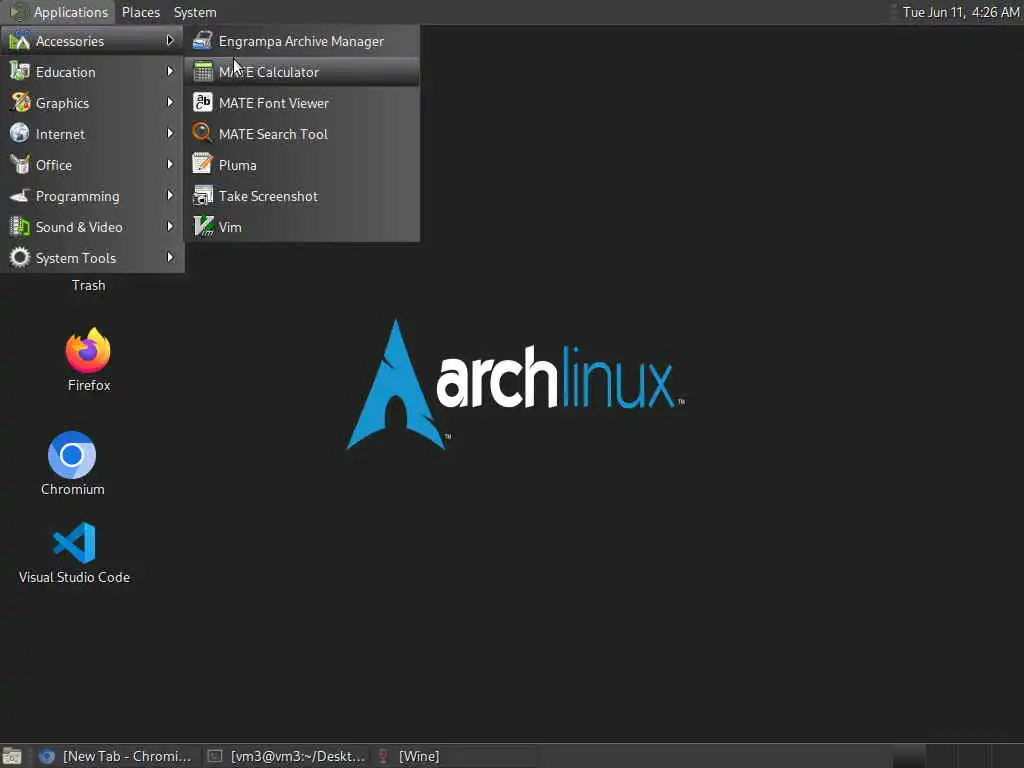Click the MATE Search Tool magnifier icon
Viewport: 1024px width, 768px height.
click(x=202, y=133)
